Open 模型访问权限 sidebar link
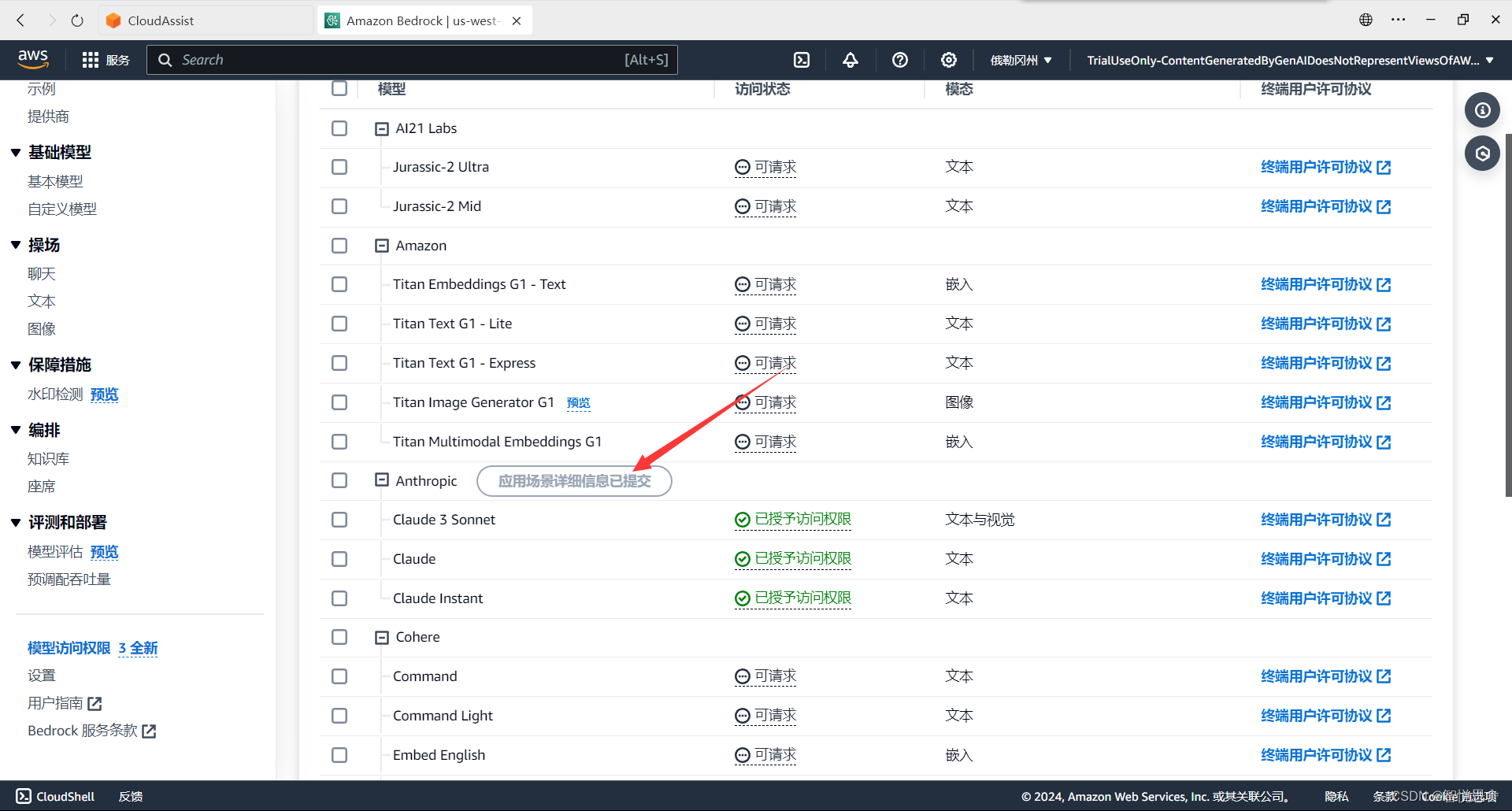The height and width of the screenshot is (811, 1512). [x=69, y=648]
